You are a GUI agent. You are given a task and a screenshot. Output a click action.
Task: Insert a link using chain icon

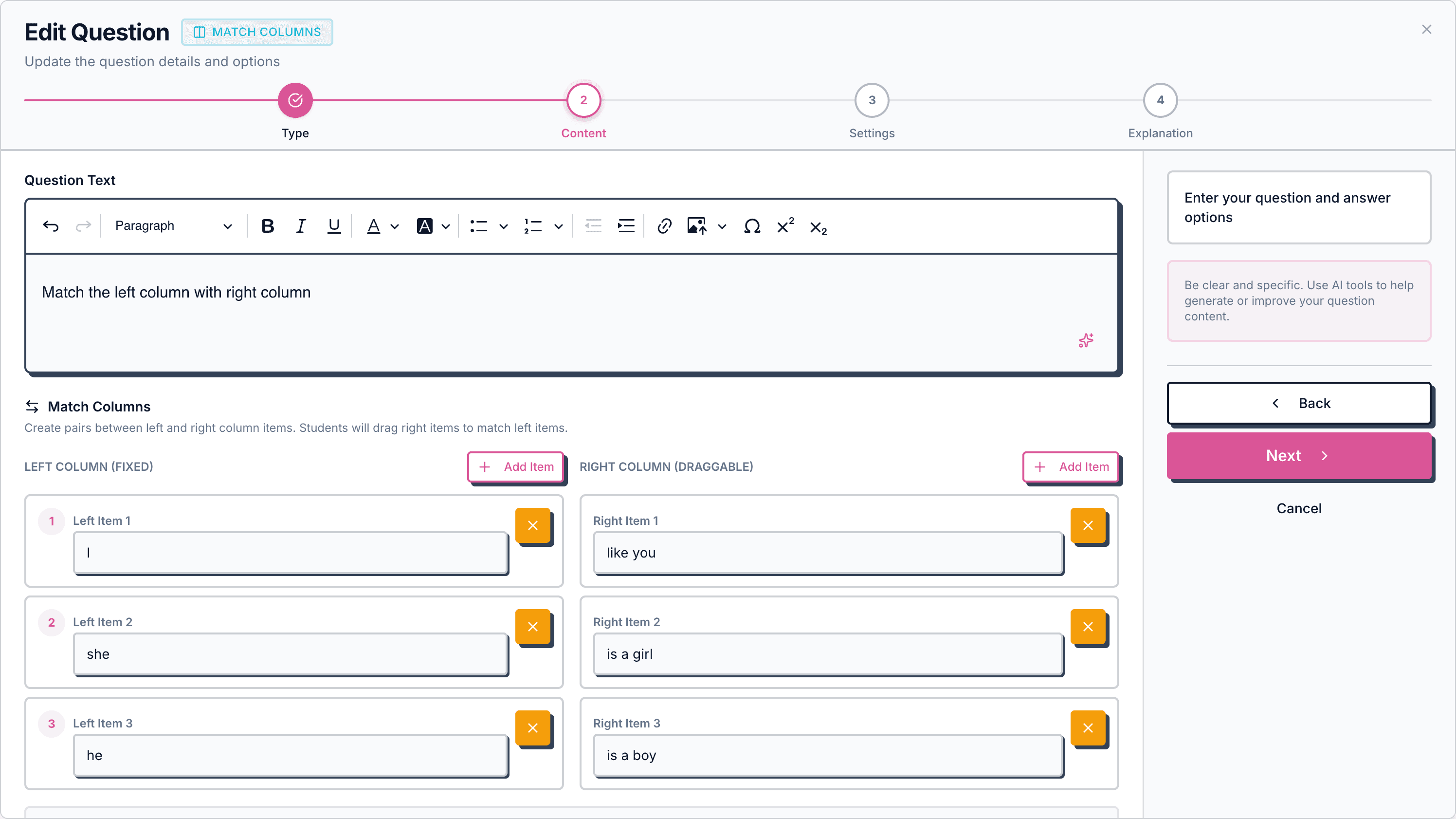(x=664, y=226)
